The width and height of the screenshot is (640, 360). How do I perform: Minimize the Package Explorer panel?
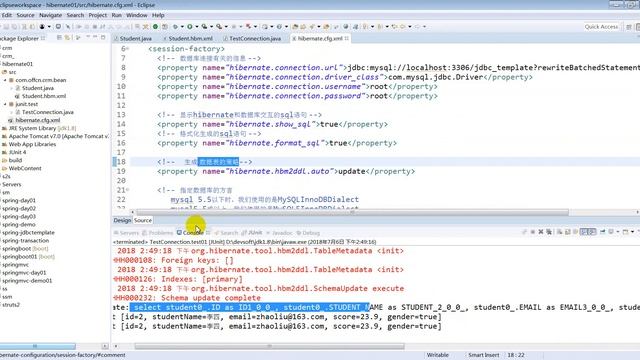95,38
